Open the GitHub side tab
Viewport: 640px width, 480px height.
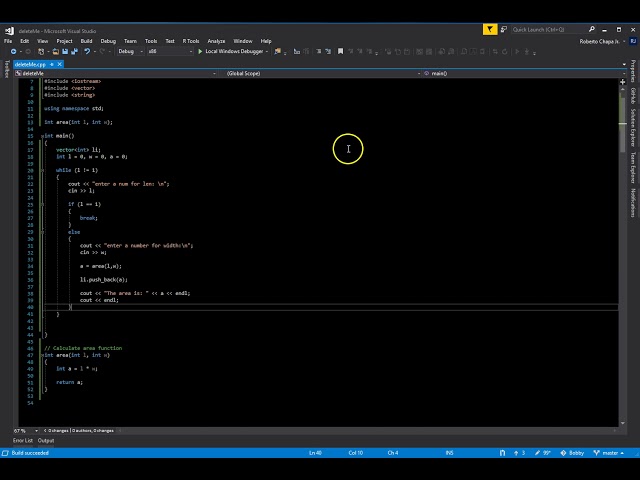pos(633,96)
